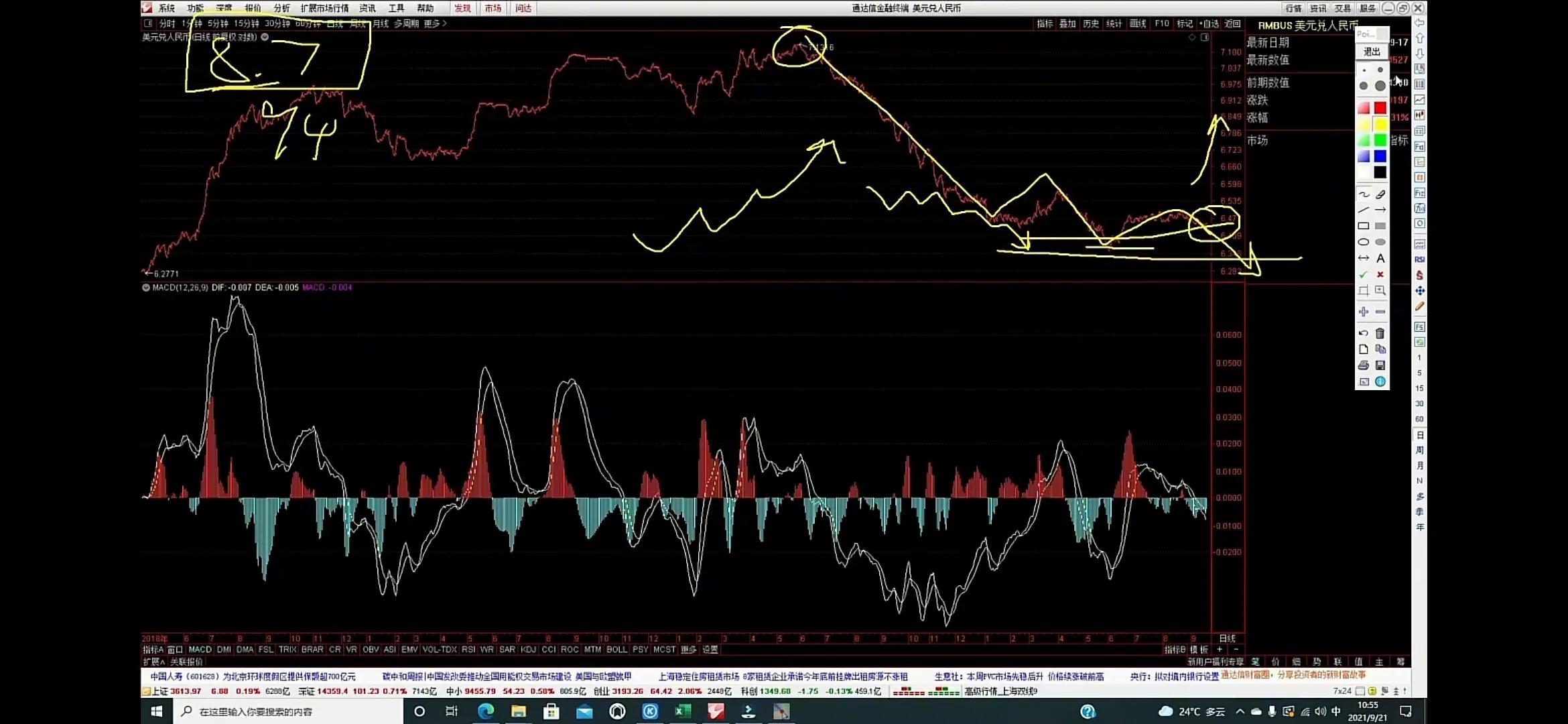The width and height of the screenshot is (1568, 724).
Task: Click the 退出 button on drawing palette
Action: click(x=1372, y=52)
